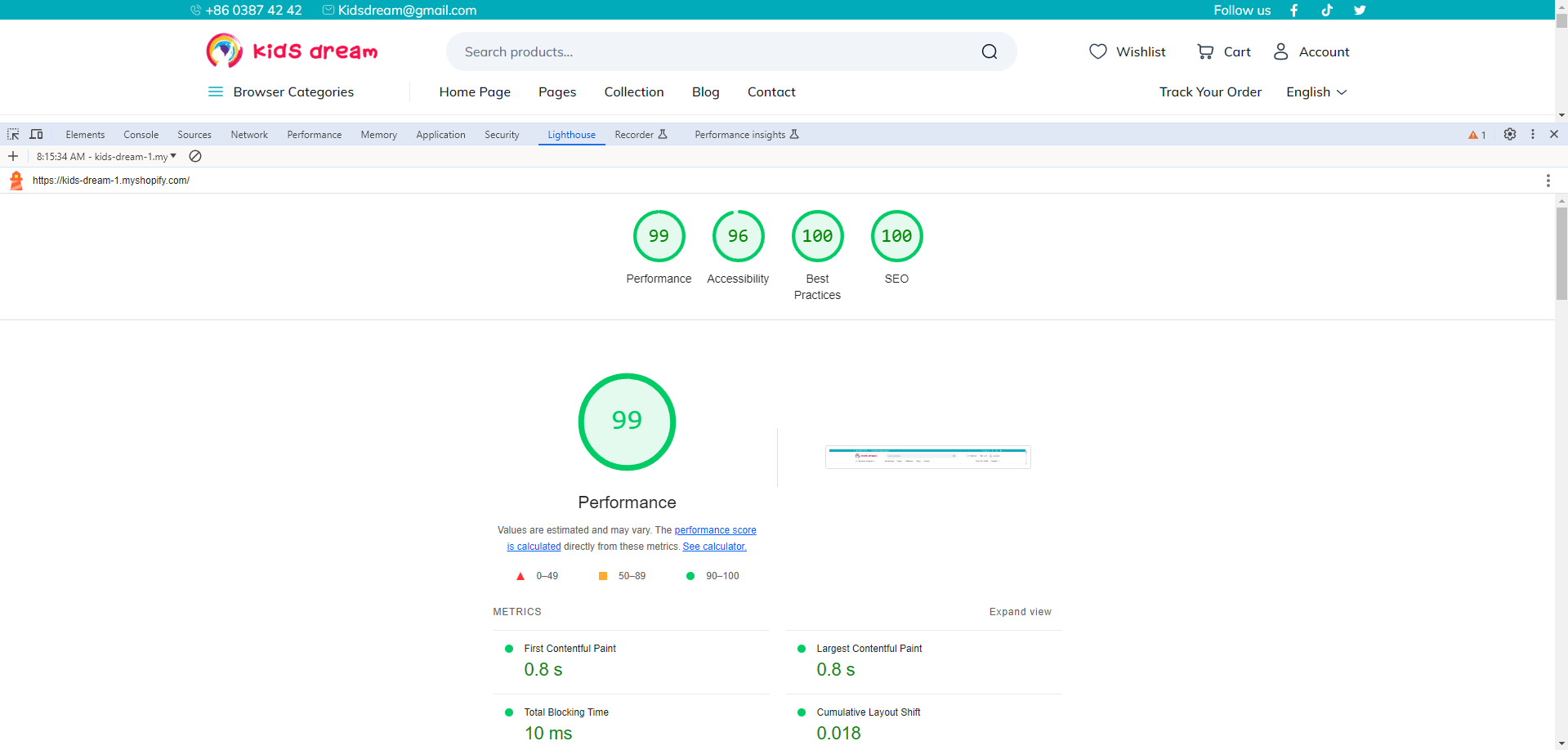Toggle the device toolbar icon
The height and width of the screenshot is (750, 1568).
pos(36,134)
